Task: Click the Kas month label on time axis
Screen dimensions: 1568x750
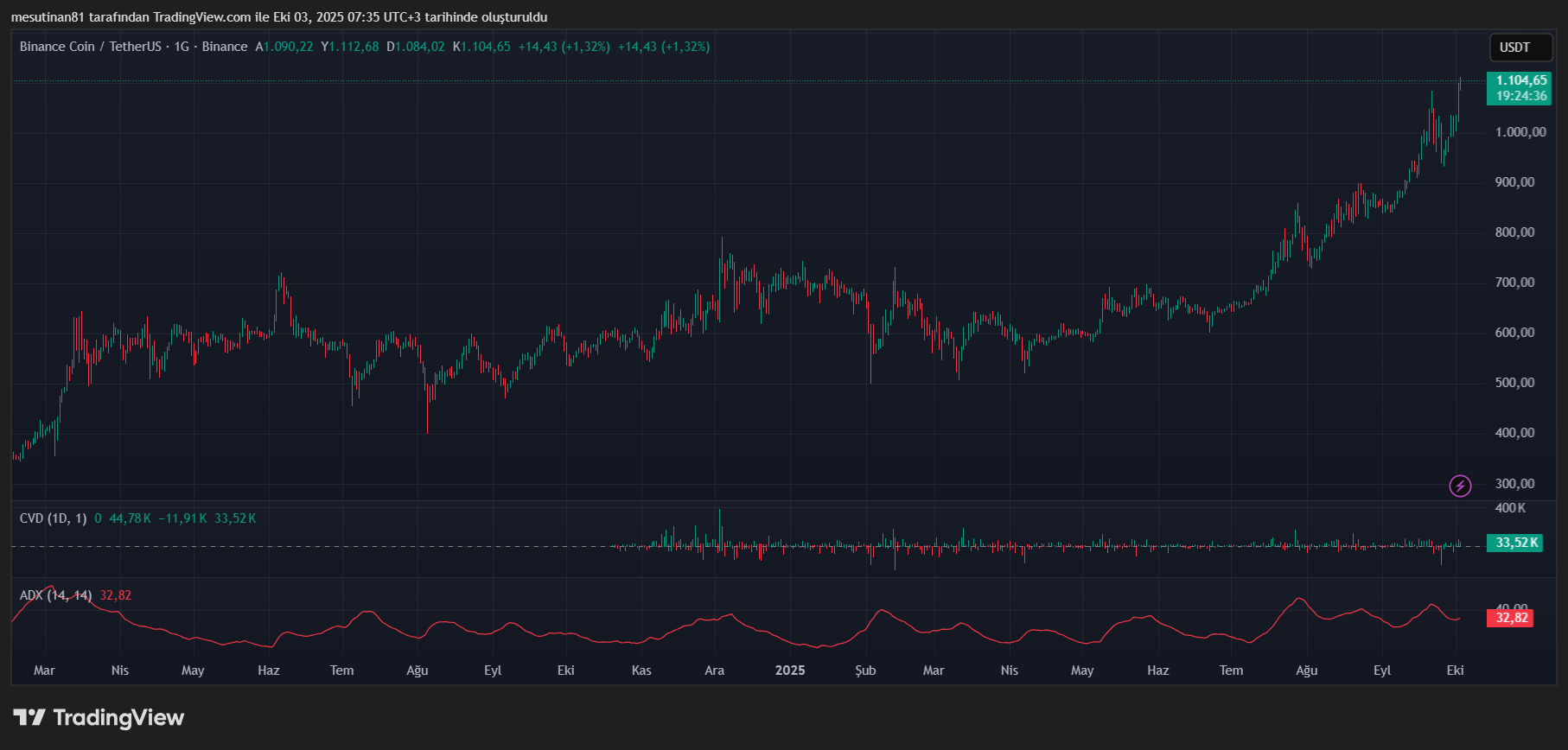Action: click(641, 671)
